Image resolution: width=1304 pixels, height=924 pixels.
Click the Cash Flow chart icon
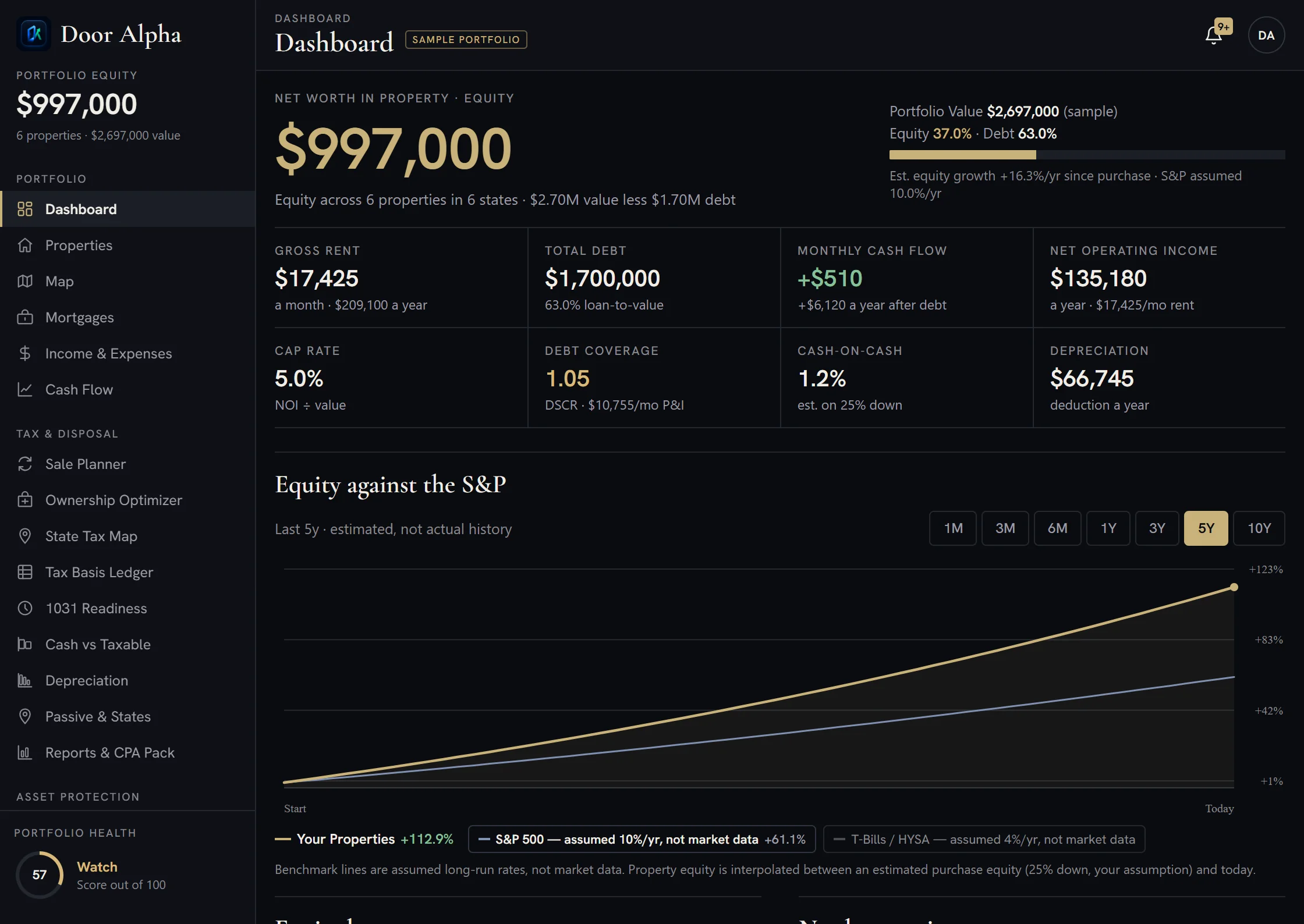25,389
